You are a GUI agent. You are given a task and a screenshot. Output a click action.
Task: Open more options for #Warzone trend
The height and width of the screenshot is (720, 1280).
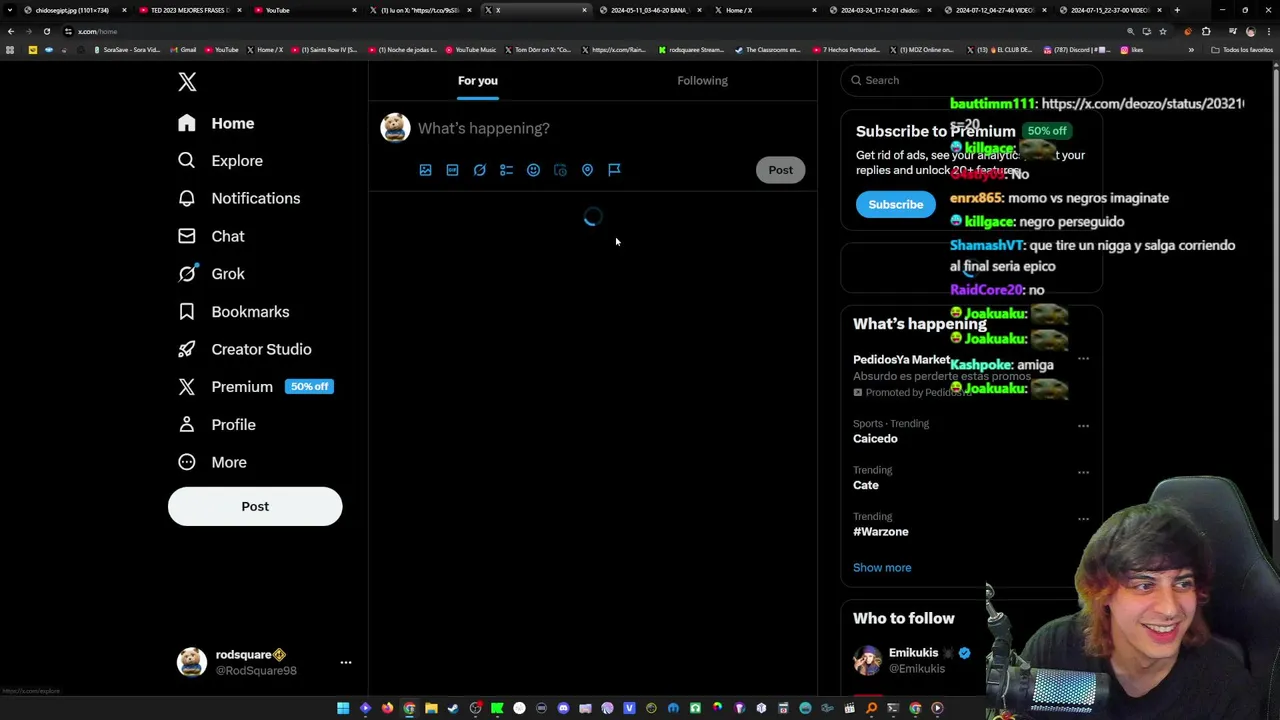tap(1083, 519)
